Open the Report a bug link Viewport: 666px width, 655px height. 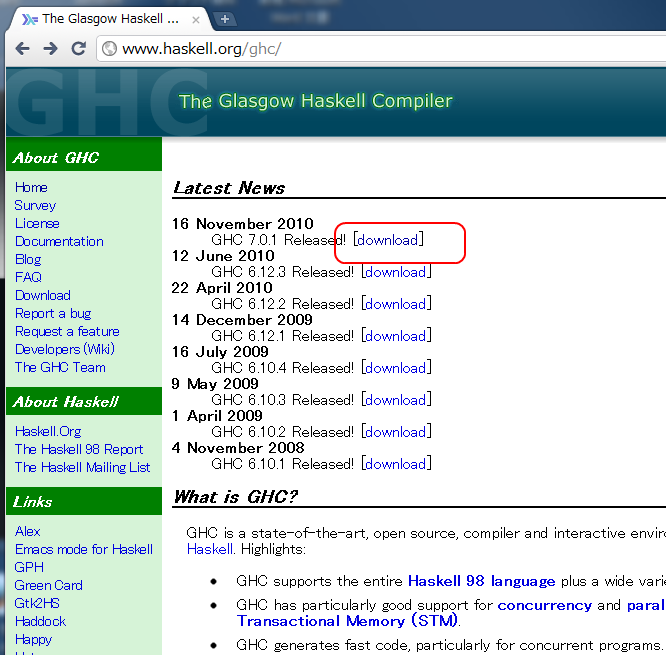coord(53,313)
